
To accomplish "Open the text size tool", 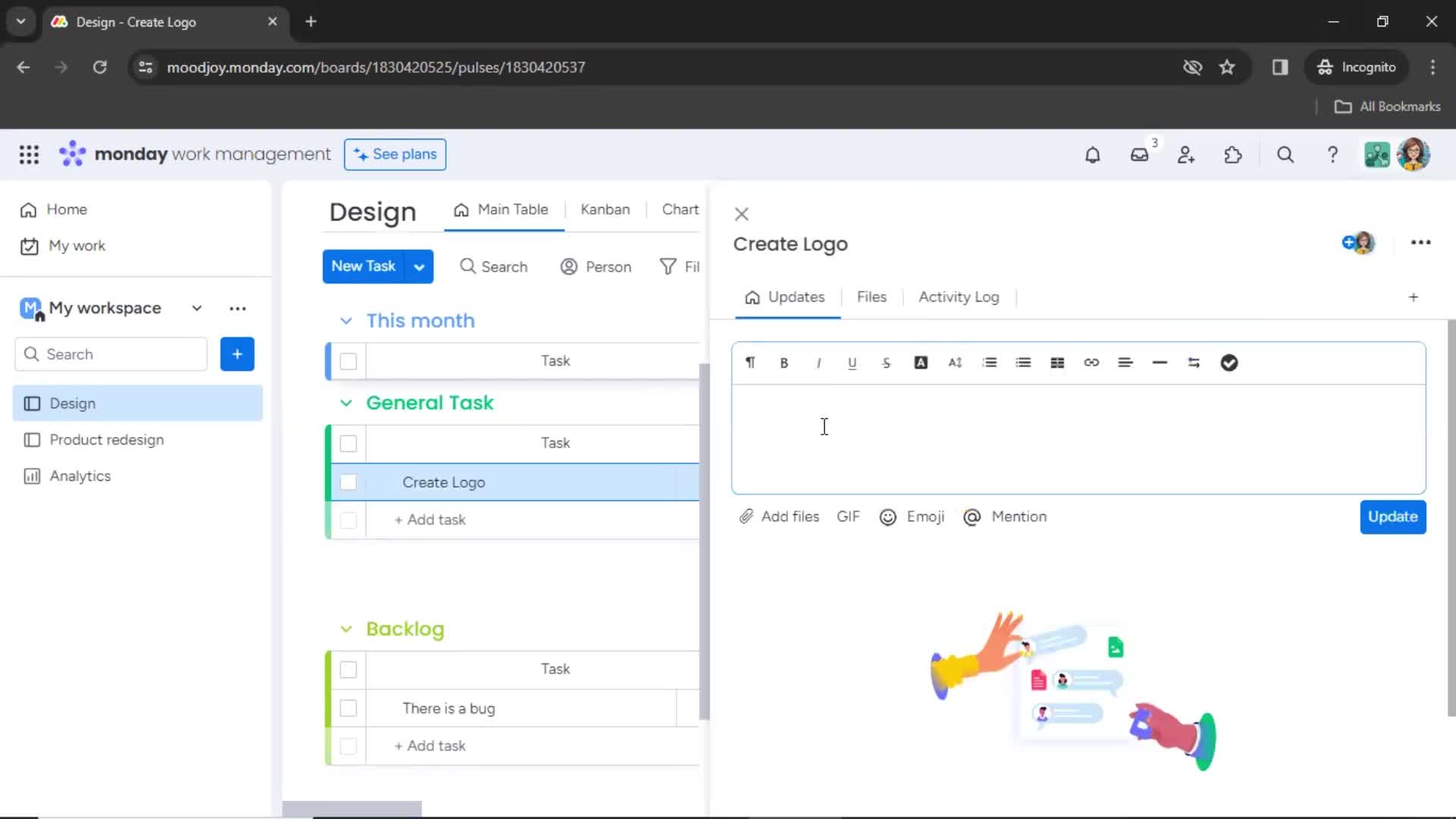I will (955, 362).
